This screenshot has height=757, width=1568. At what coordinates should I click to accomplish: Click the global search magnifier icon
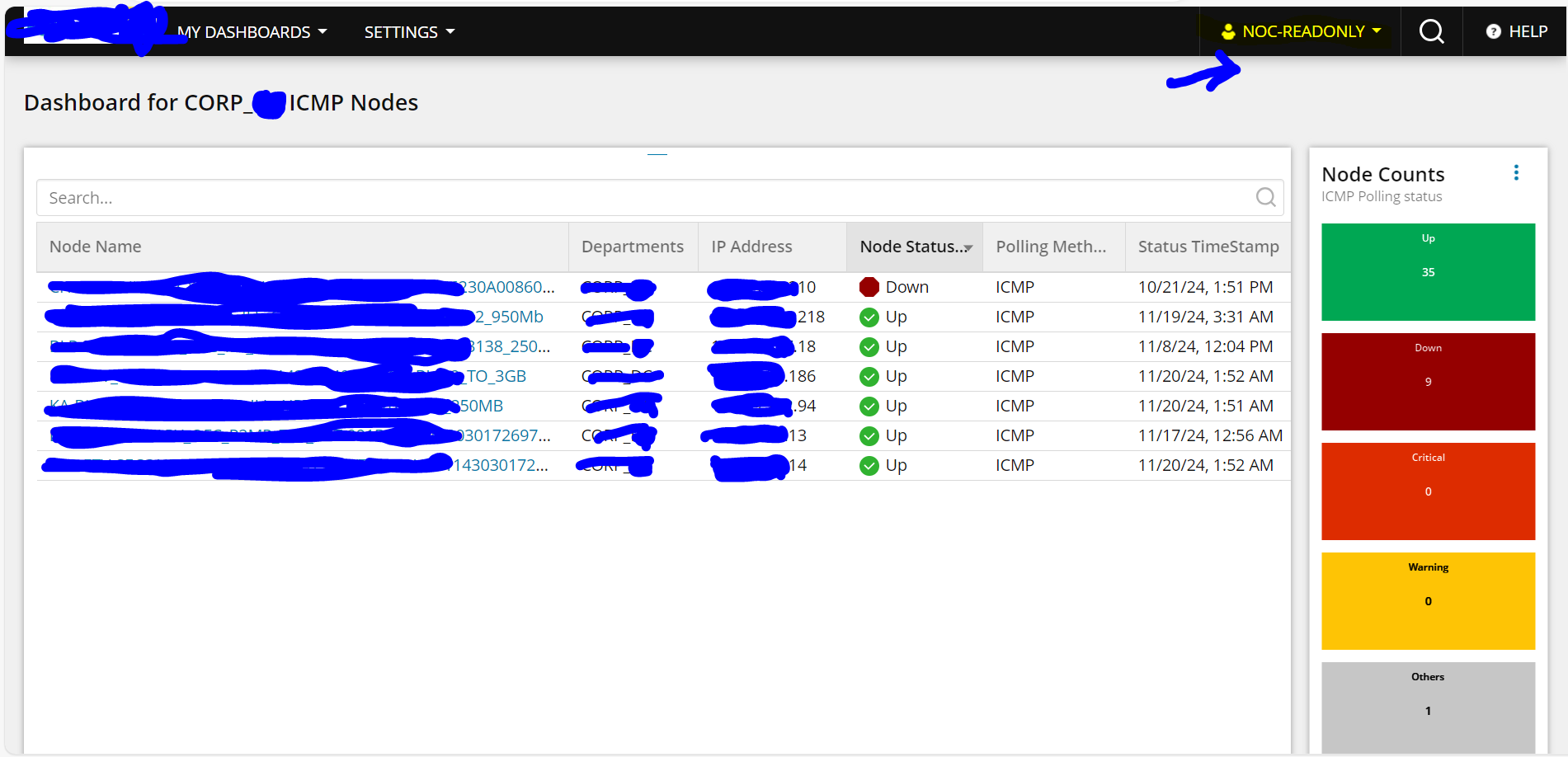[1431, 31]
